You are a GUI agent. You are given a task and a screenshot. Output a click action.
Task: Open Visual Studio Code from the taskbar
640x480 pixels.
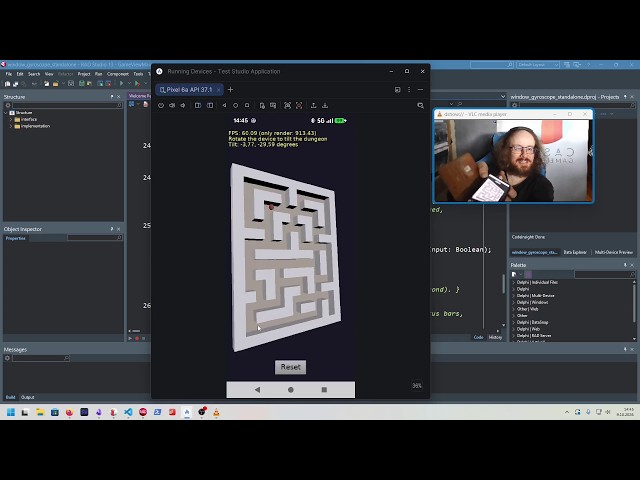point(128,412)
